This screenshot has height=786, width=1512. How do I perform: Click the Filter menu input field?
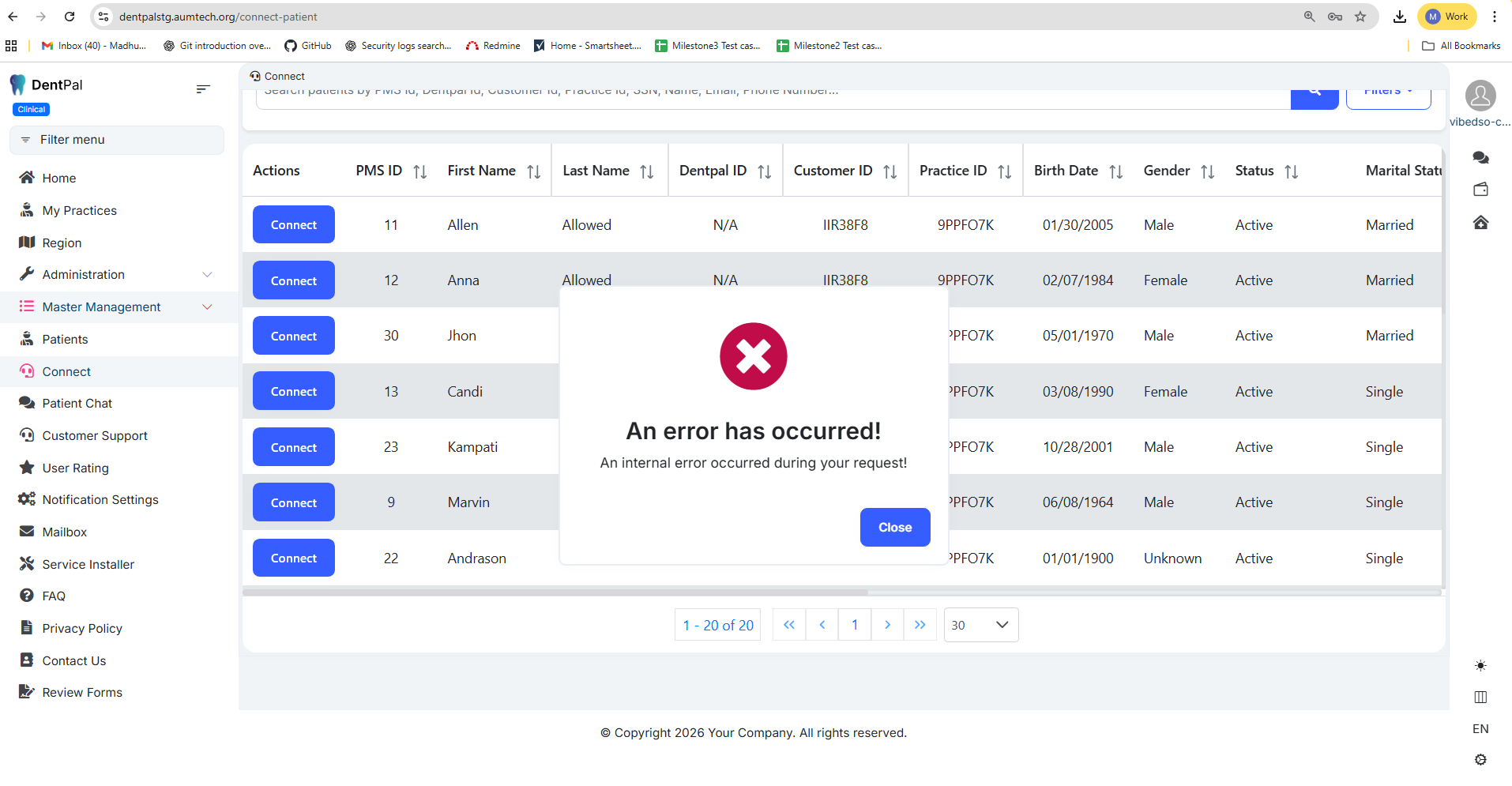[117, 140]
